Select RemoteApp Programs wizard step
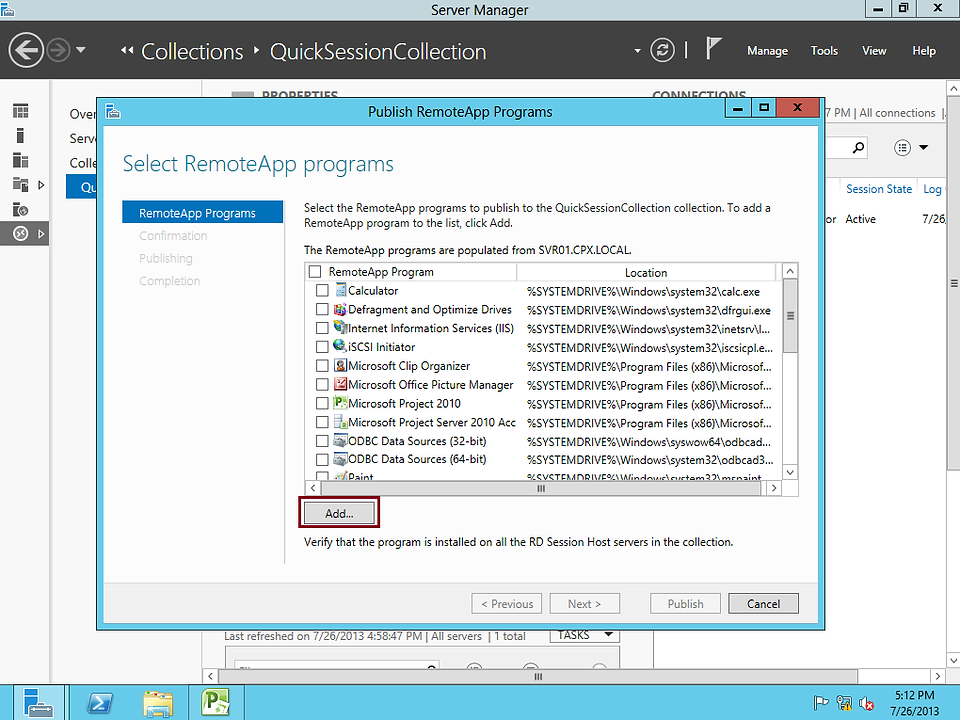Image resolution: width=960 pixels, height=720 pixels. coord(203,212)
